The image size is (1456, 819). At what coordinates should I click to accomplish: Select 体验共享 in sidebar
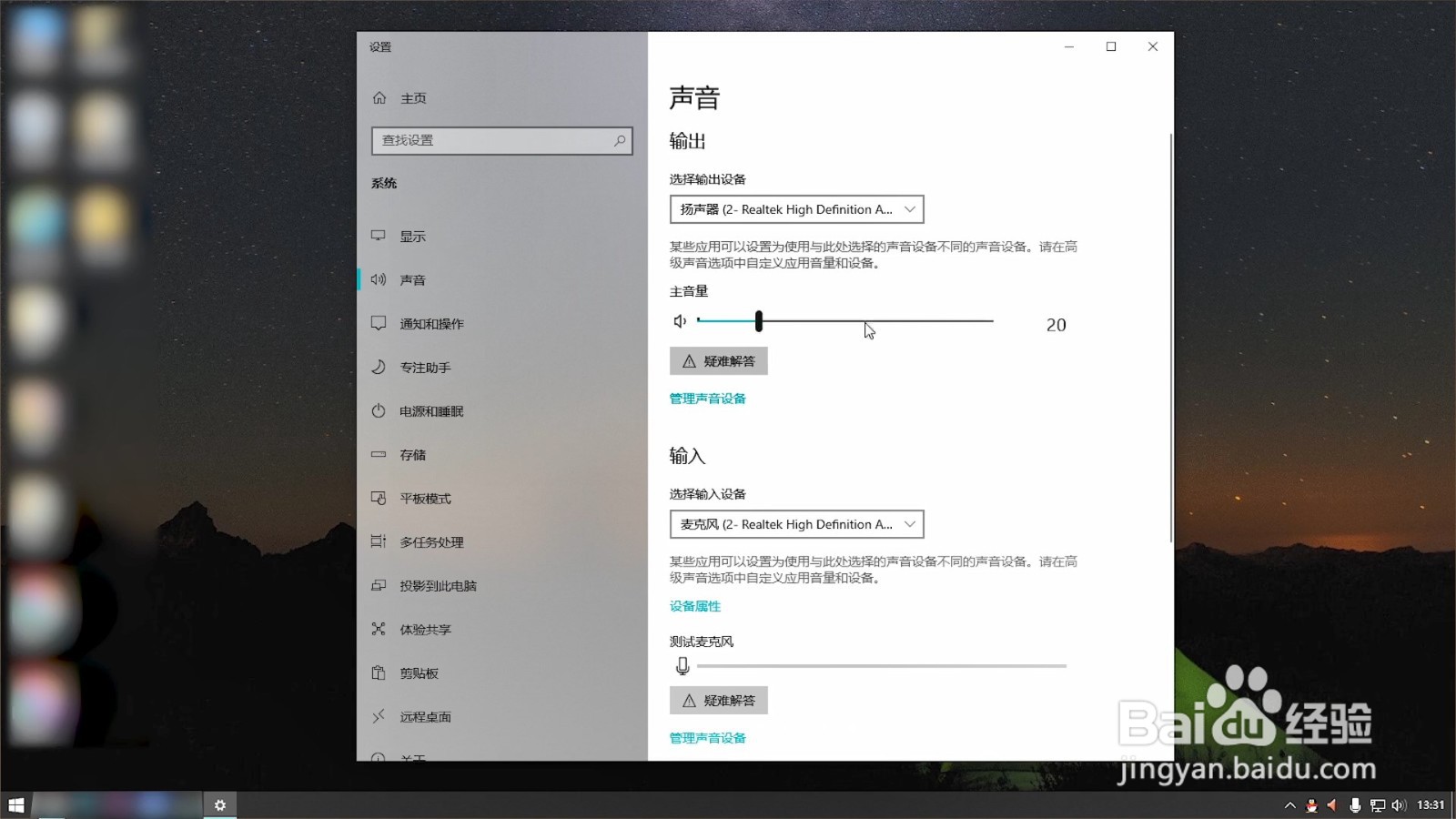(426, 630)
